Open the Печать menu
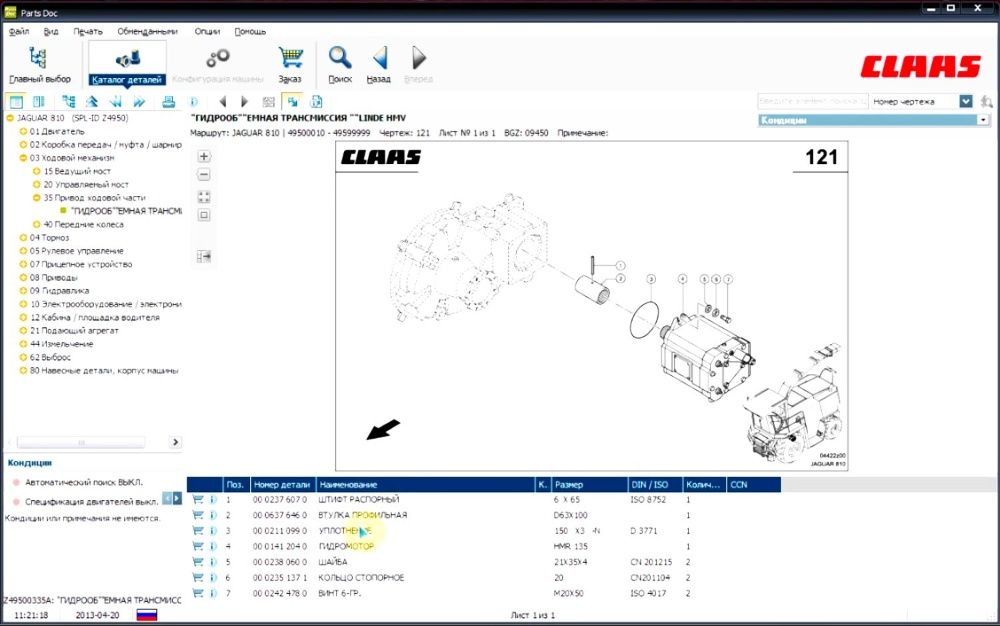This screenshot has height=626, width=1000. click(x=87, y=31)
